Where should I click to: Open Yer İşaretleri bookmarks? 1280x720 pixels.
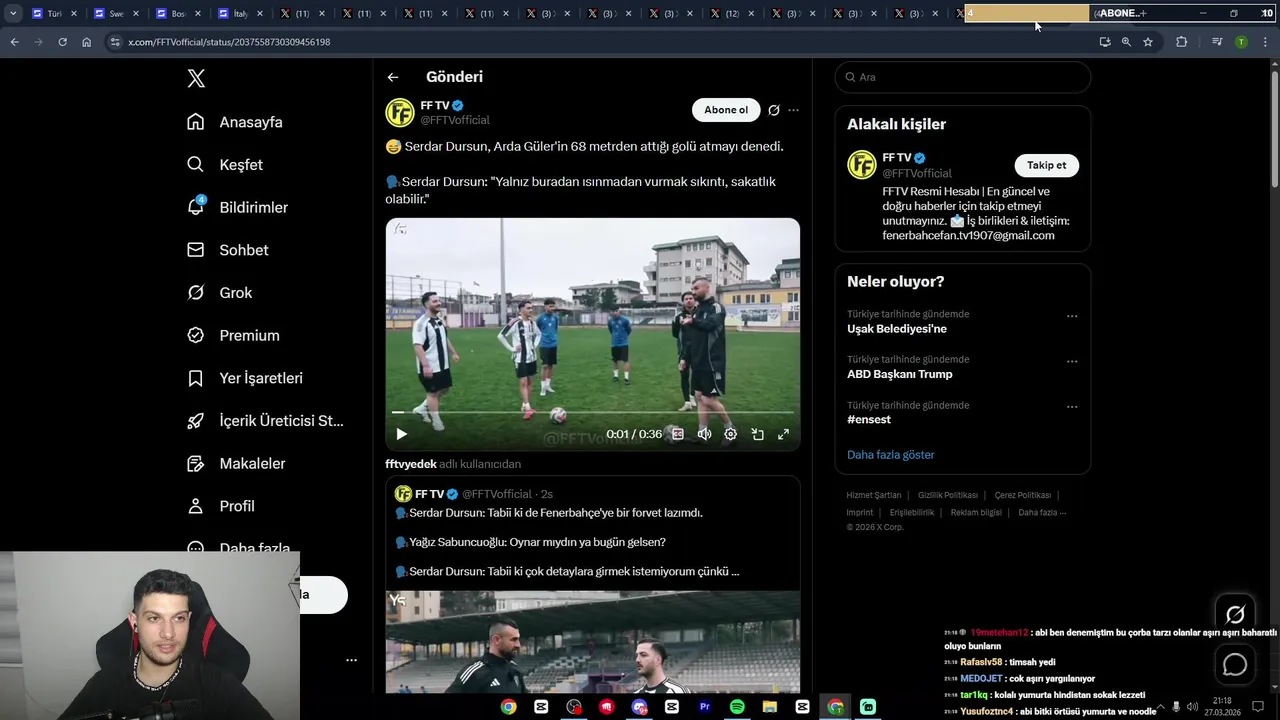pyautogui.click(x=245, y=378)
